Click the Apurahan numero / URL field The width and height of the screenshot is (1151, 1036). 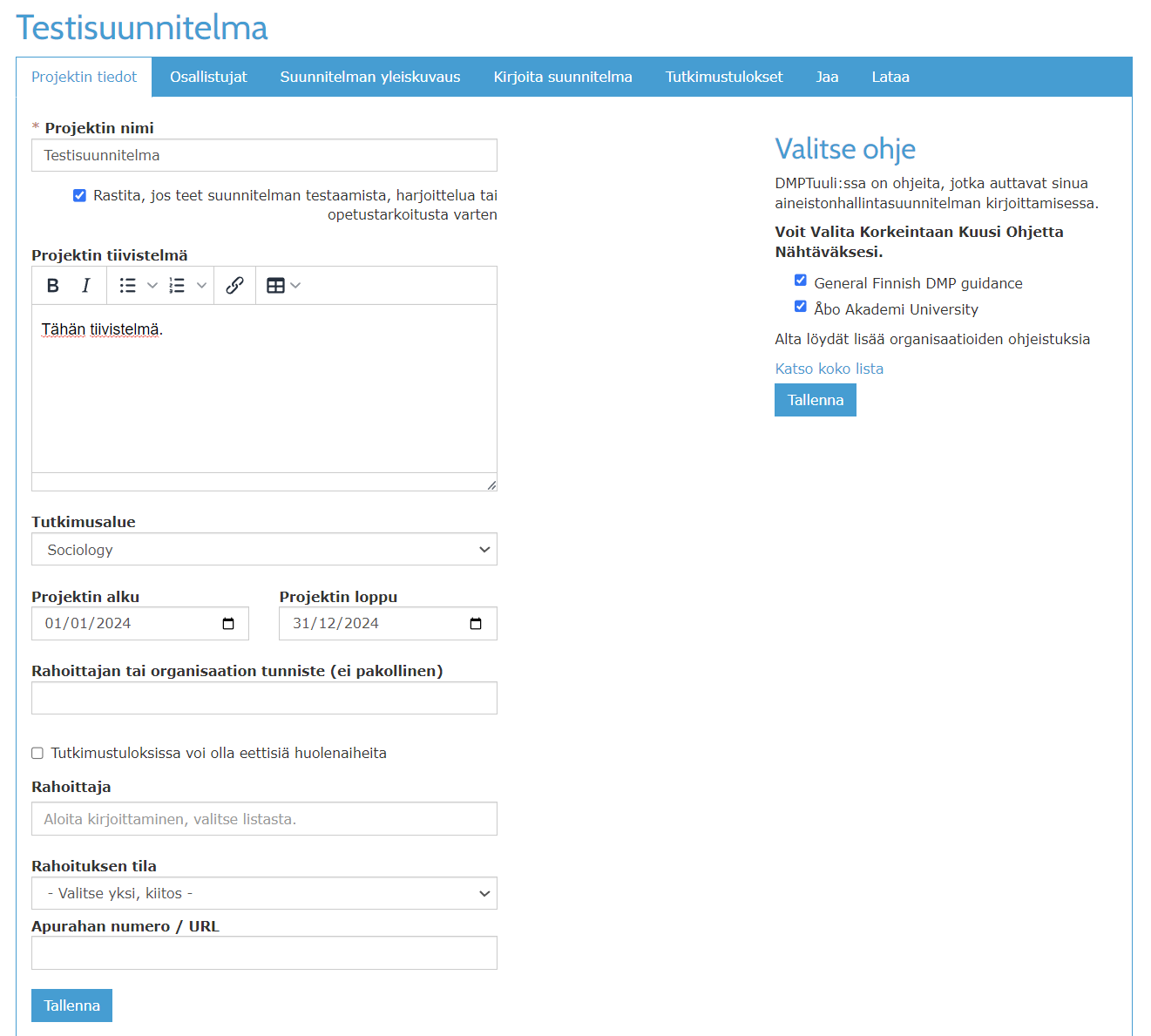[264, 953]
